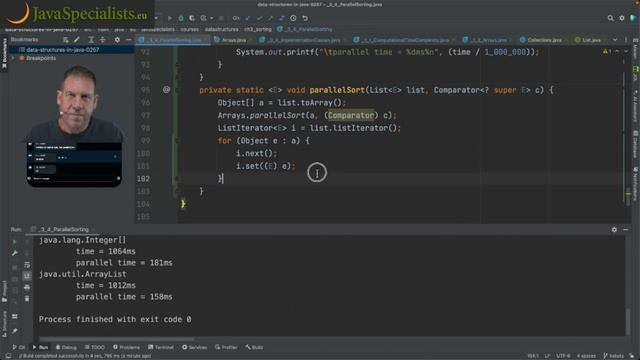Open the Bookmarks panel options gear
640x360 pixels.
pyautogui.click(x=117, y=40)
